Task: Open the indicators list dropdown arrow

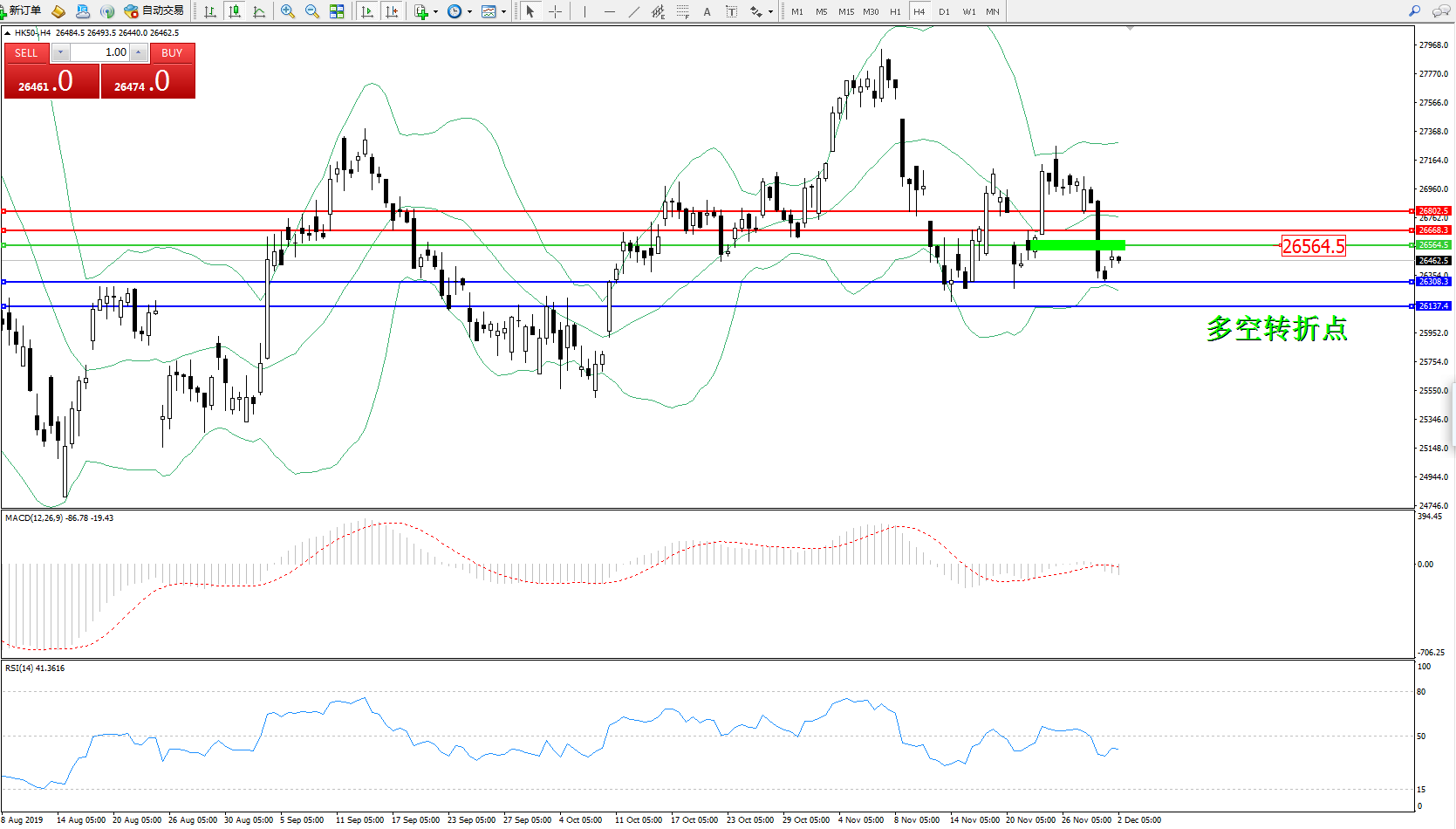Action: pos(435,11)
